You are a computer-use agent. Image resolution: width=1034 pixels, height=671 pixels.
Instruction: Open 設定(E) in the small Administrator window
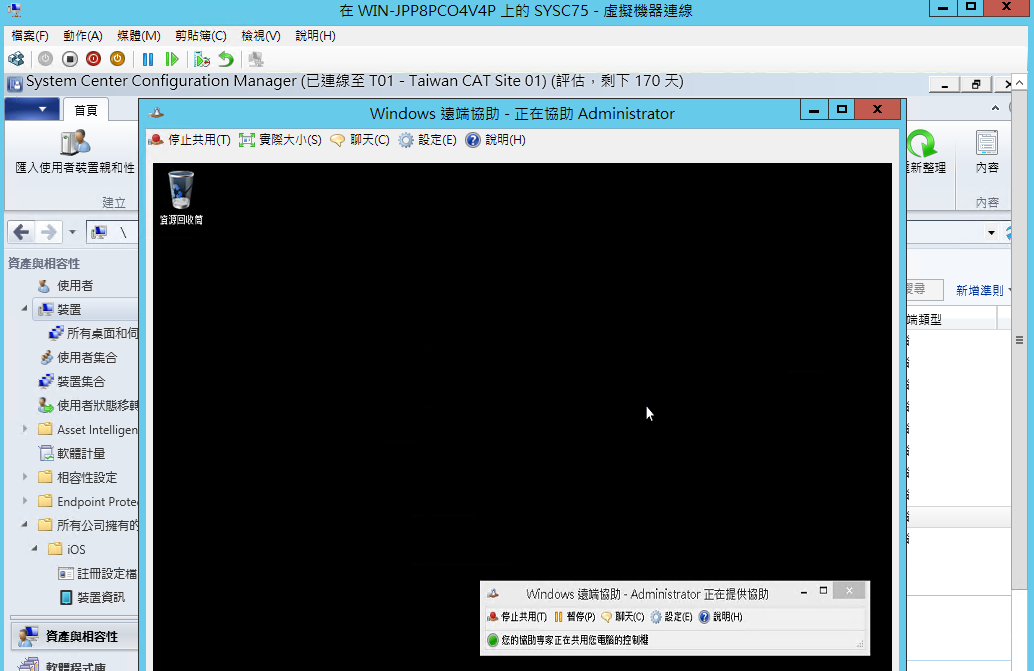point(671,617)
